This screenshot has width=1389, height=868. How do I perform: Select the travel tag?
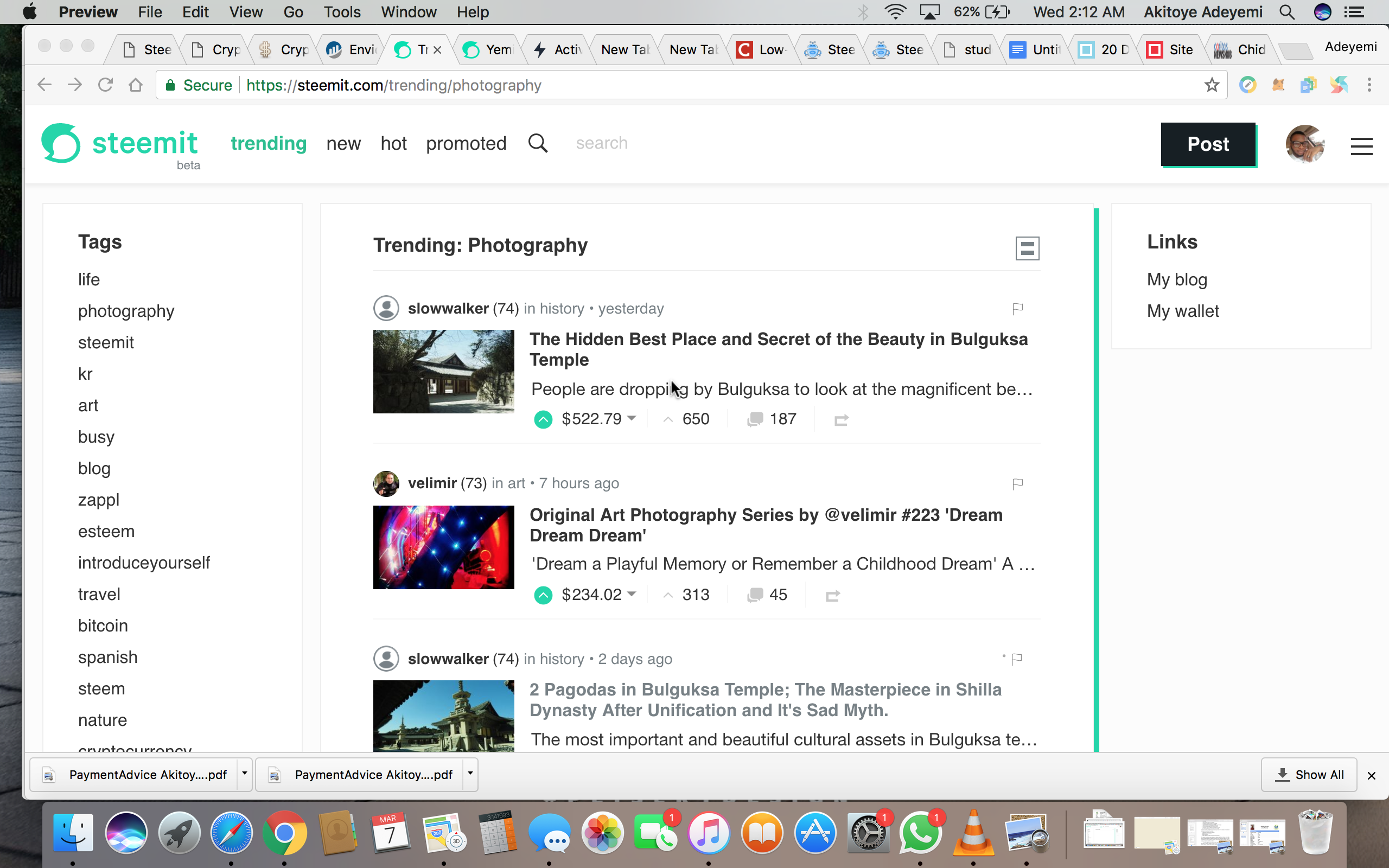(99, 594)
